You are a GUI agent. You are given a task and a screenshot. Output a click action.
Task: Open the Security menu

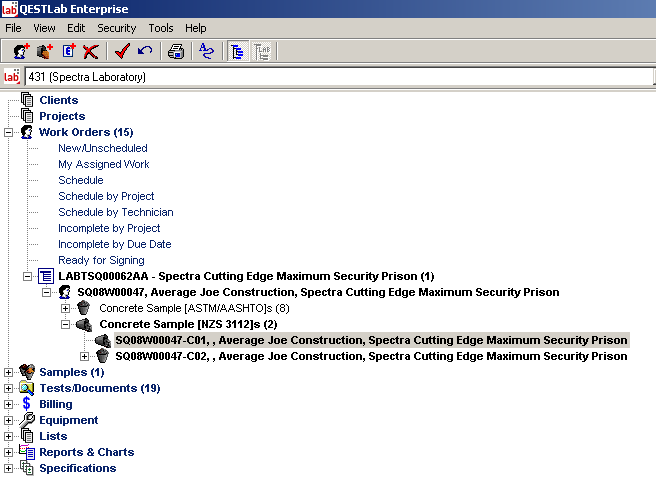tap(116, 28)
